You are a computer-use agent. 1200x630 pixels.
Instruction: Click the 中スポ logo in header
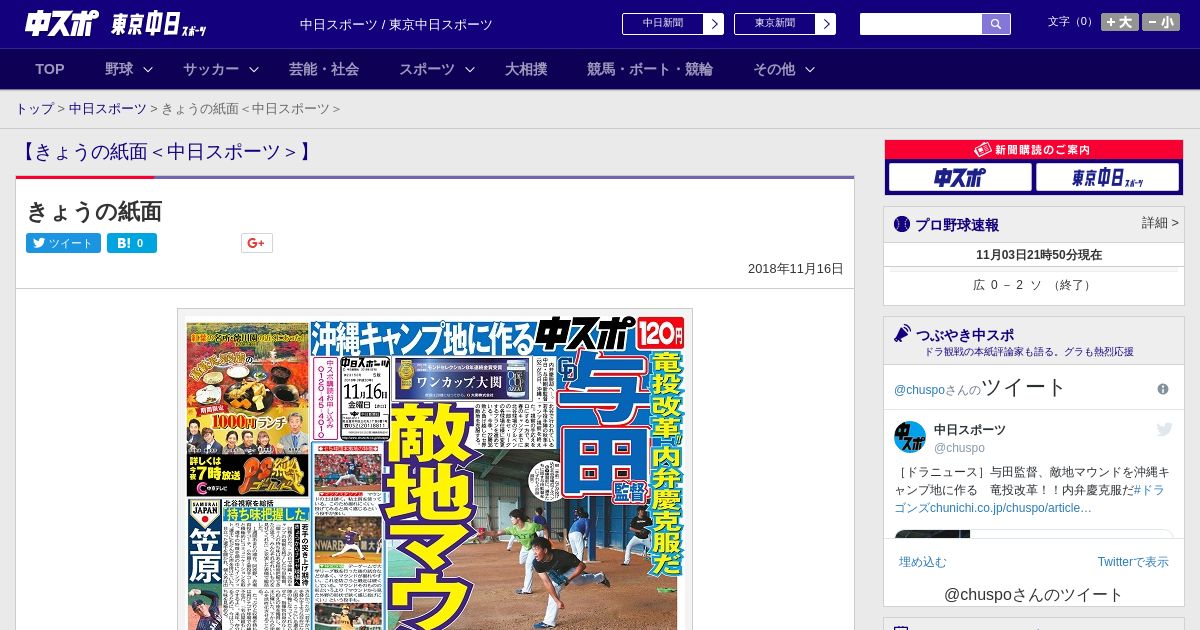tap(62, 23)
